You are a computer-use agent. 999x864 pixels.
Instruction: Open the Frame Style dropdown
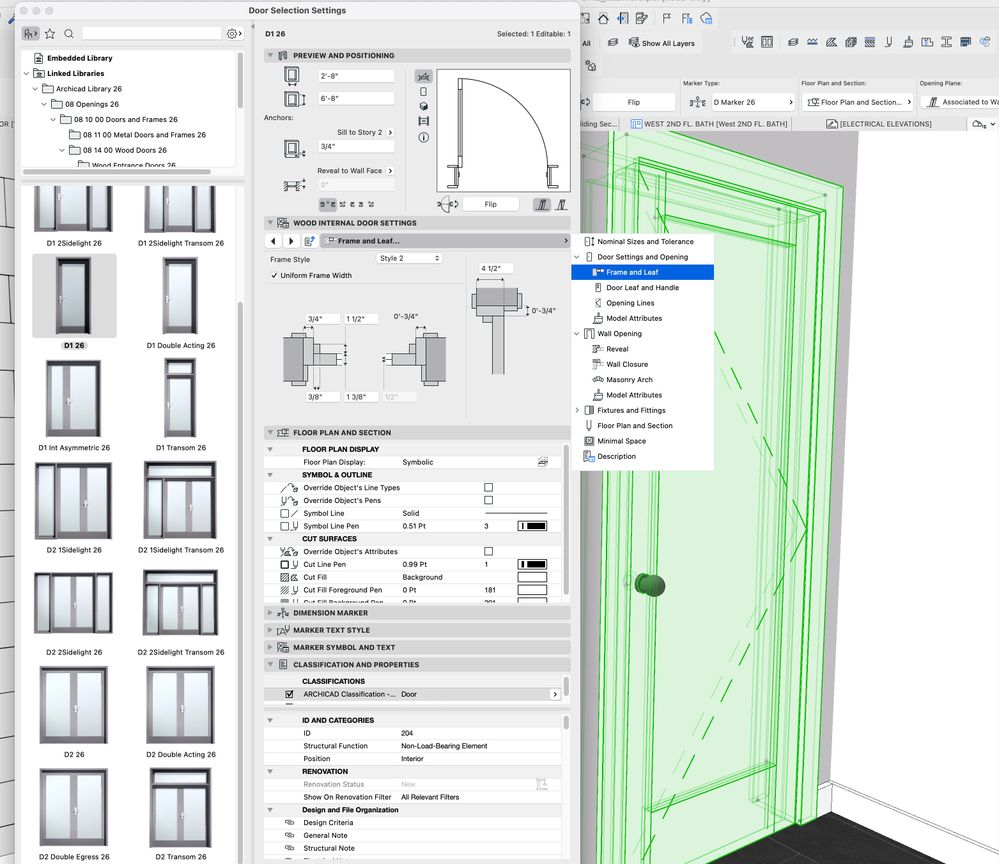[409, 258]
